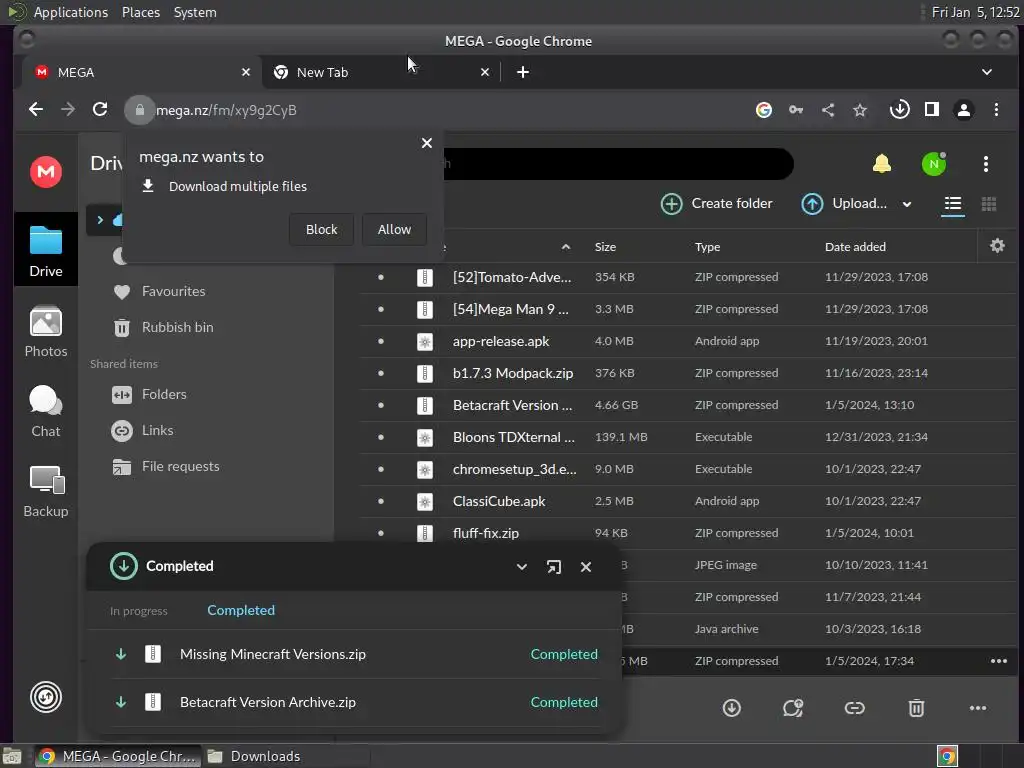Open Chrome downloads icon

tap(899, 110)
